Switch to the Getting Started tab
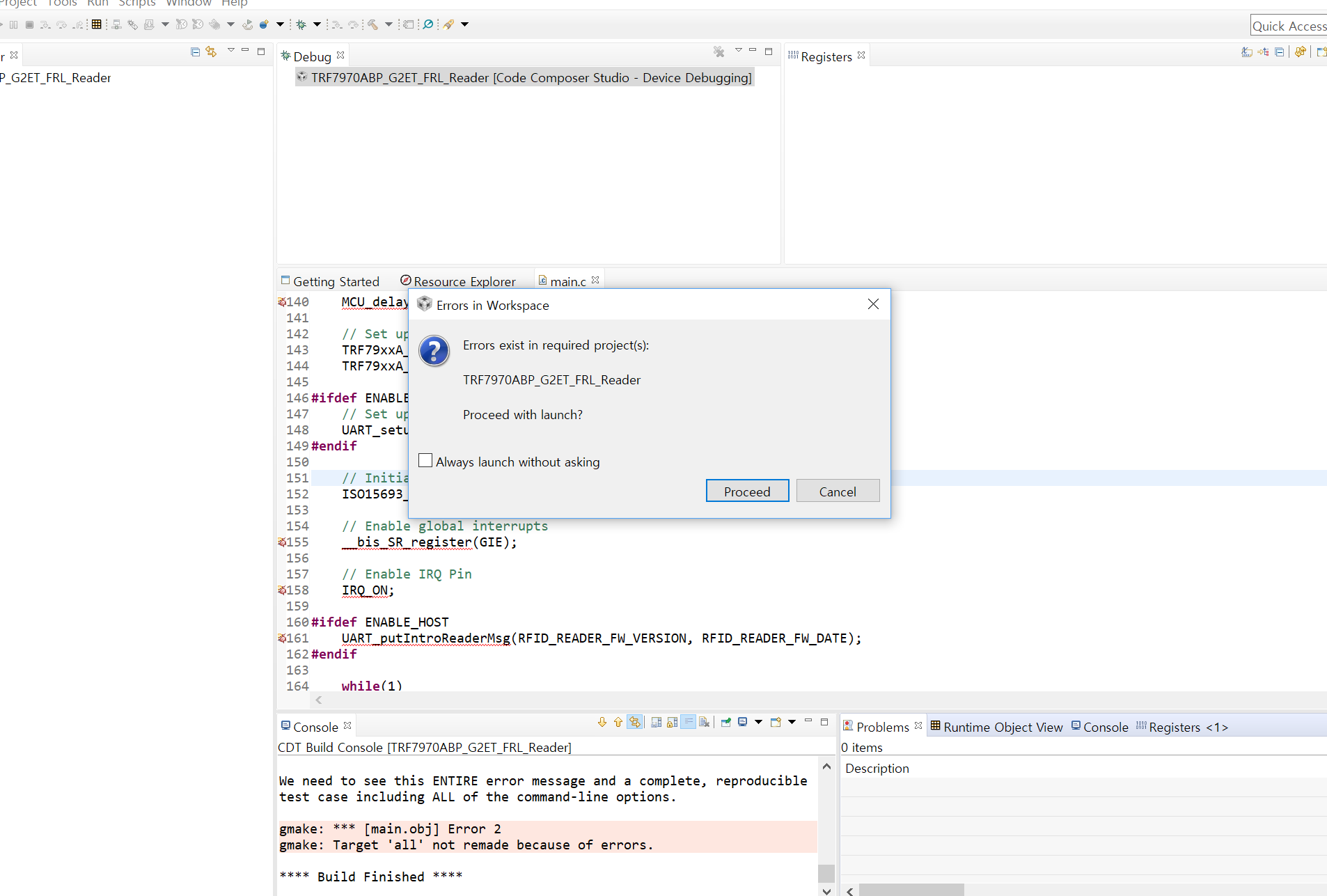The image size is (1327, 896). (330, 281)
